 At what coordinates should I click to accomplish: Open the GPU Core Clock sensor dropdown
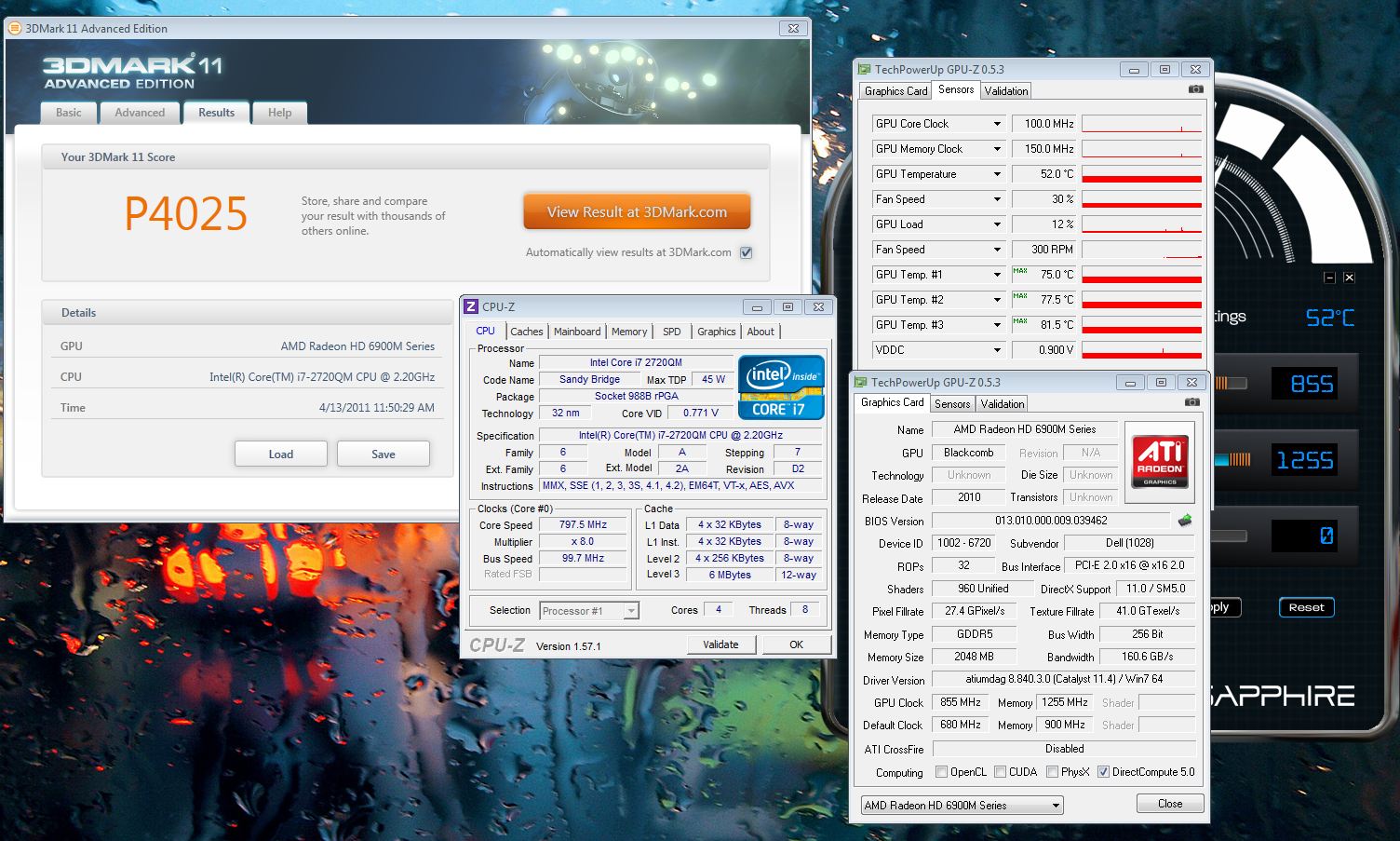point(997,124)
